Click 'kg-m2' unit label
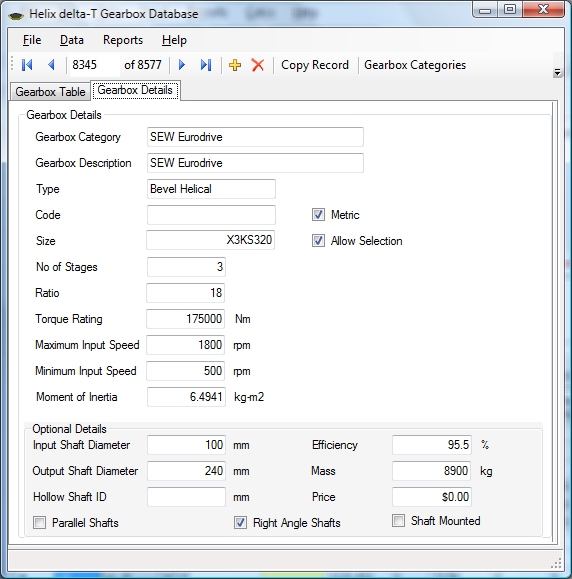 click(249, 397)
